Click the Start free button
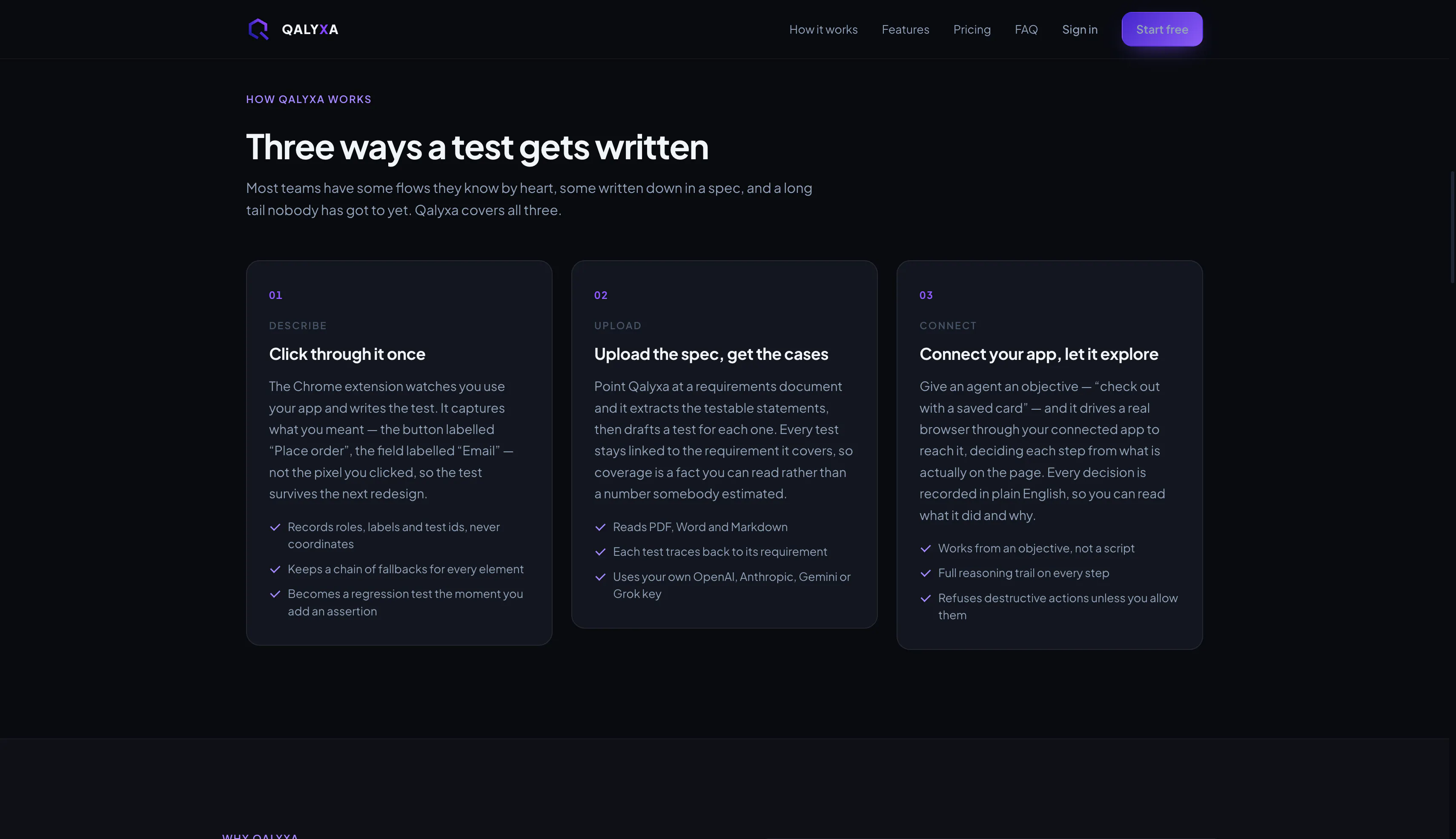The image size is (1456, 839). click(1162, 29)
